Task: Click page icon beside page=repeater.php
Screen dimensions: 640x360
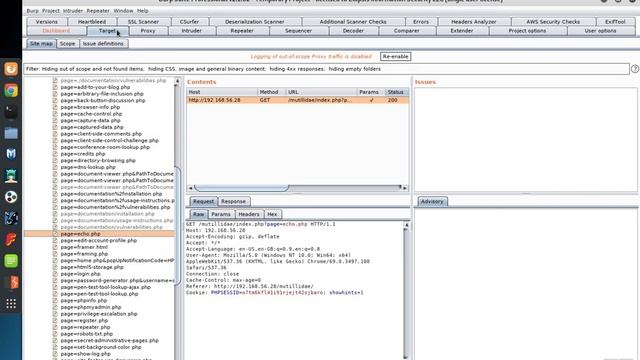Action: [55, 327]
